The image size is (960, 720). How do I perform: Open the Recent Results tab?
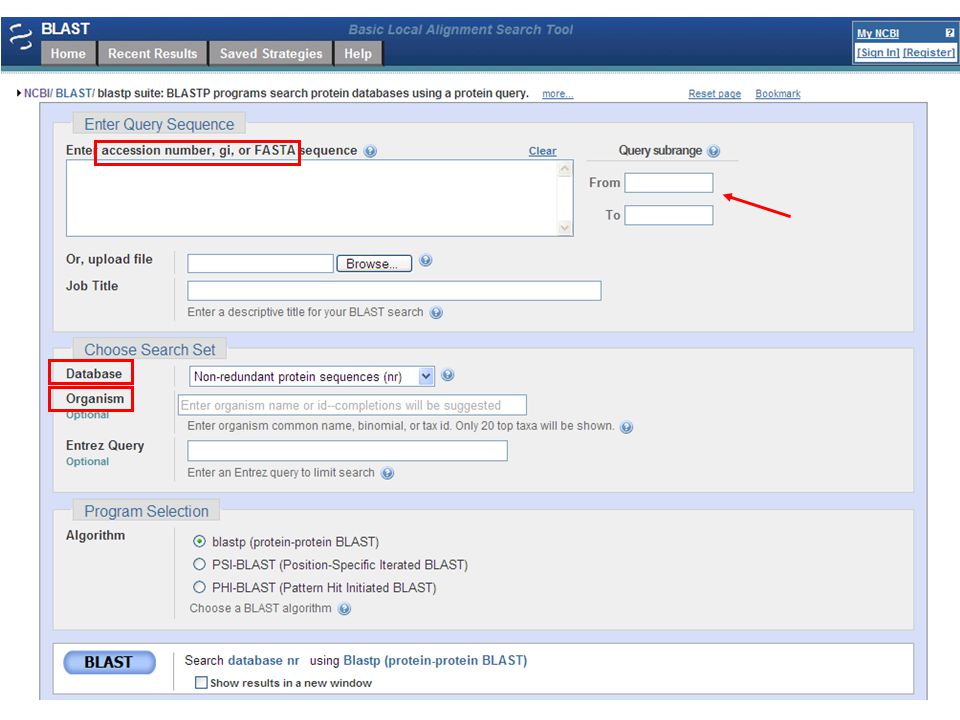(152, 54)
